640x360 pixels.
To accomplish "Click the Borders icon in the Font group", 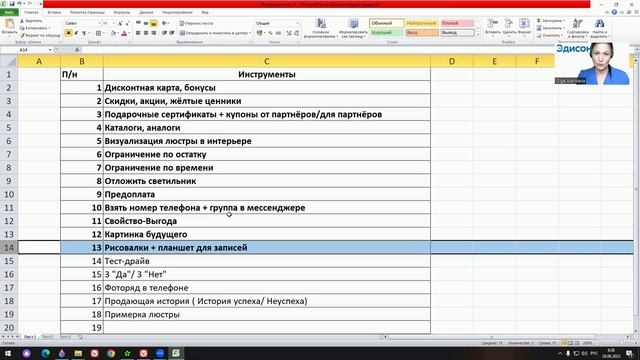I will tap(98, 33).
